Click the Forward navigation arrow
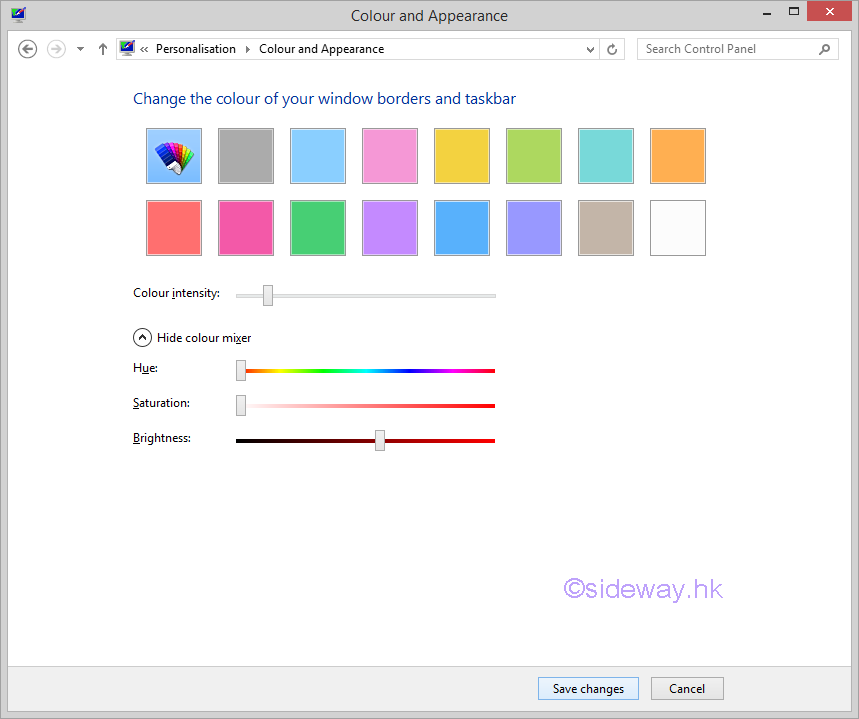This screenshot has height=719, width=859. 56,49
